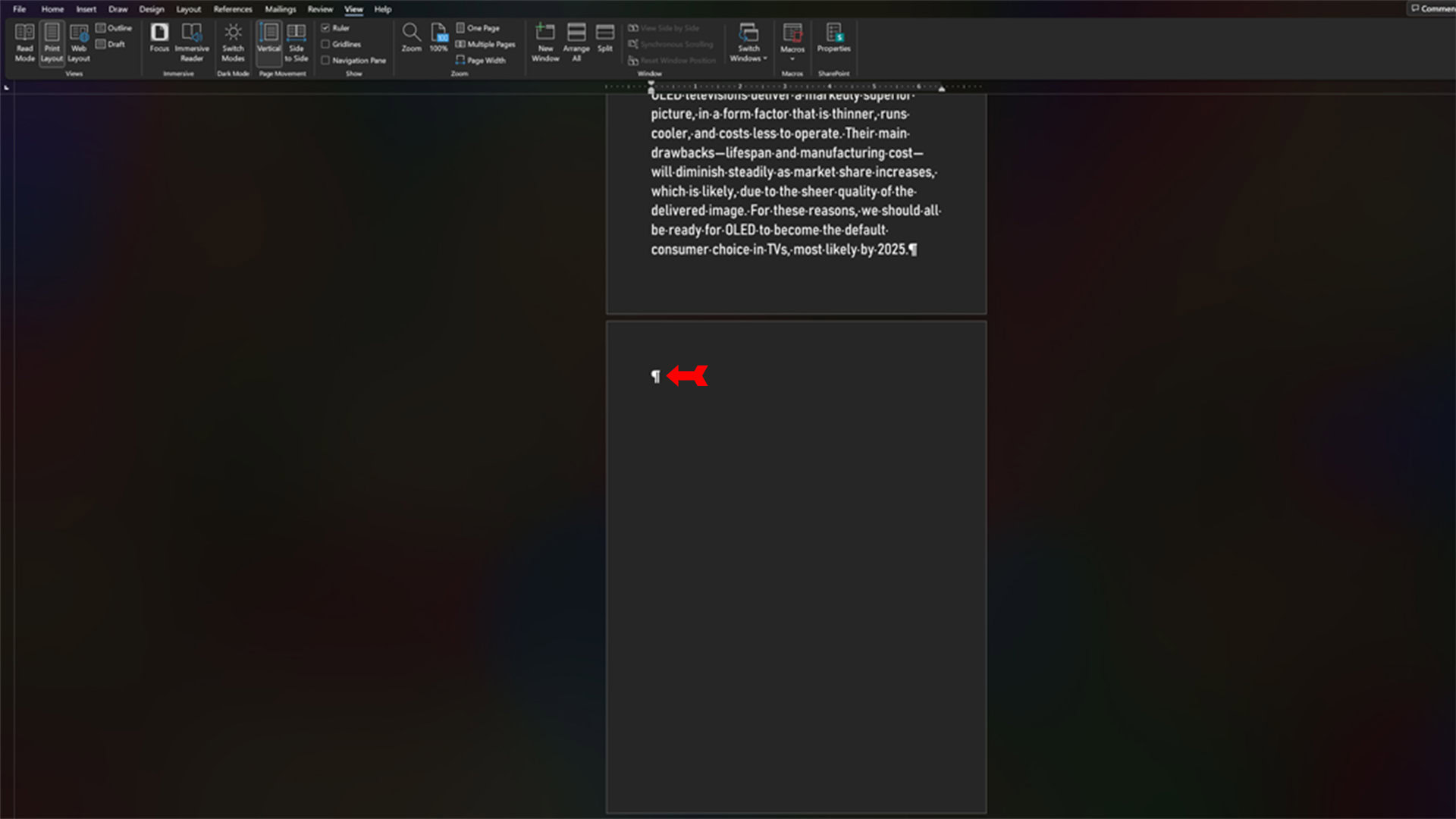Image resolution: width=1456 pixels, height=819 pixels.
Task: Open the Comments button
Action: 1432,8
